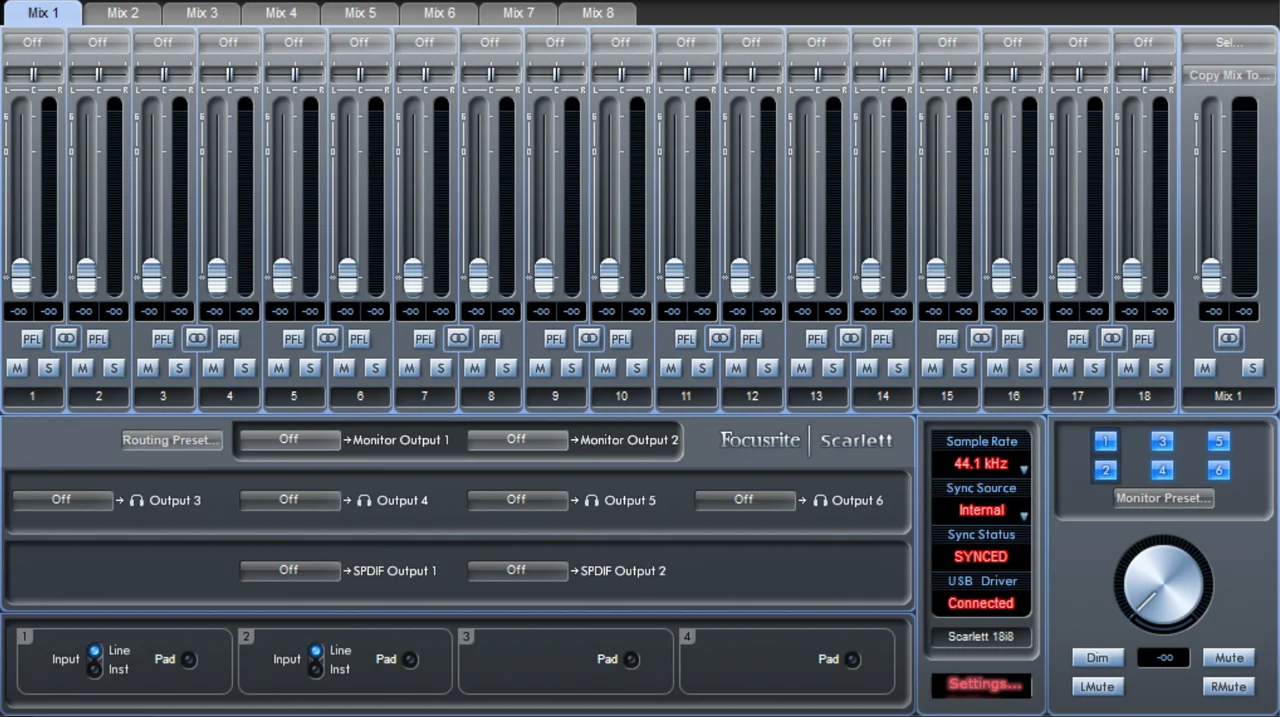Viewport: 1280px width, 717px height.
Task: Solo channel 8 in the mixer
Action: 506,368
